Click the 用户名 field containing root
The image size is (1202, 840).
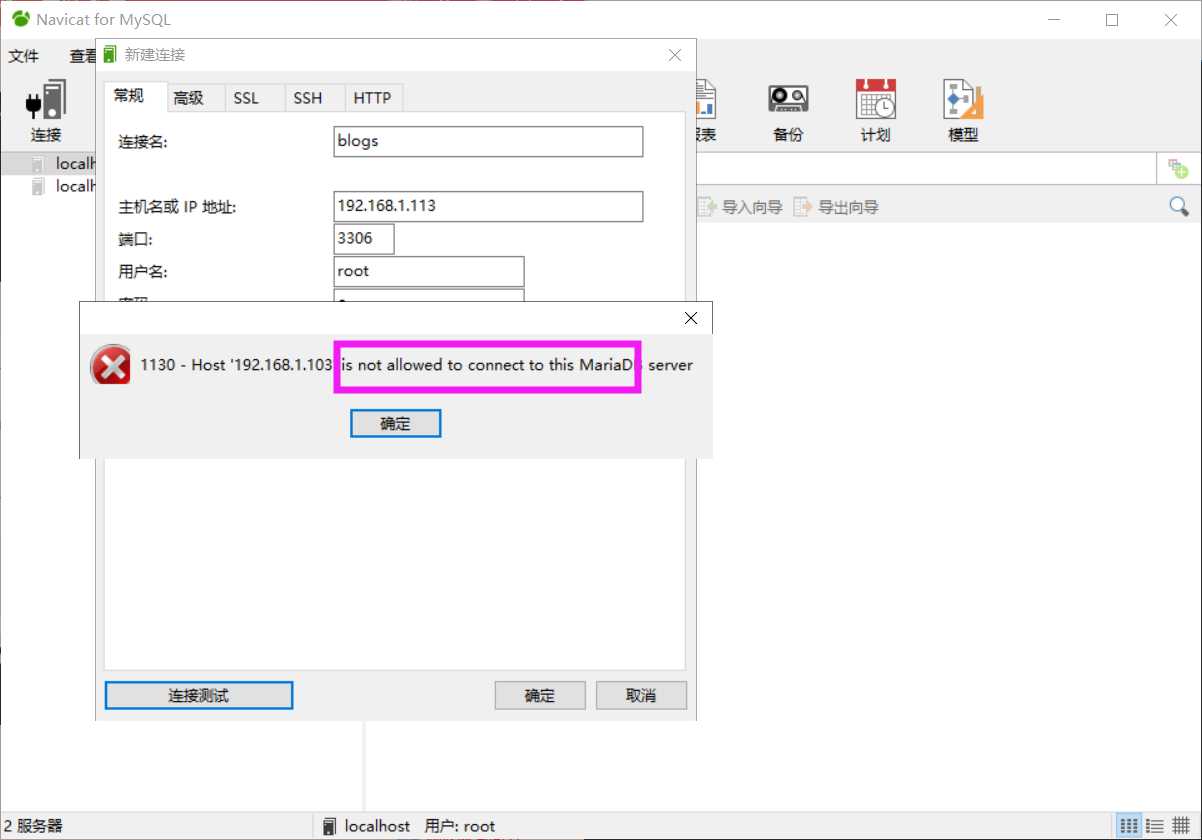(x=429, y=271)
